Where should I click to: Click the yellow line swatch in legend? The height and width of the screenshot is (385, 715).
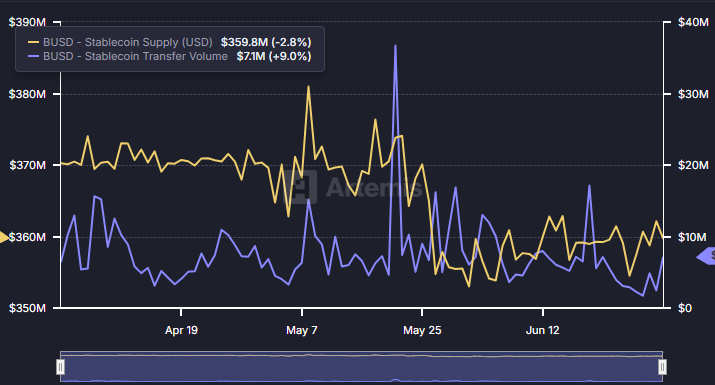point(33,42)
